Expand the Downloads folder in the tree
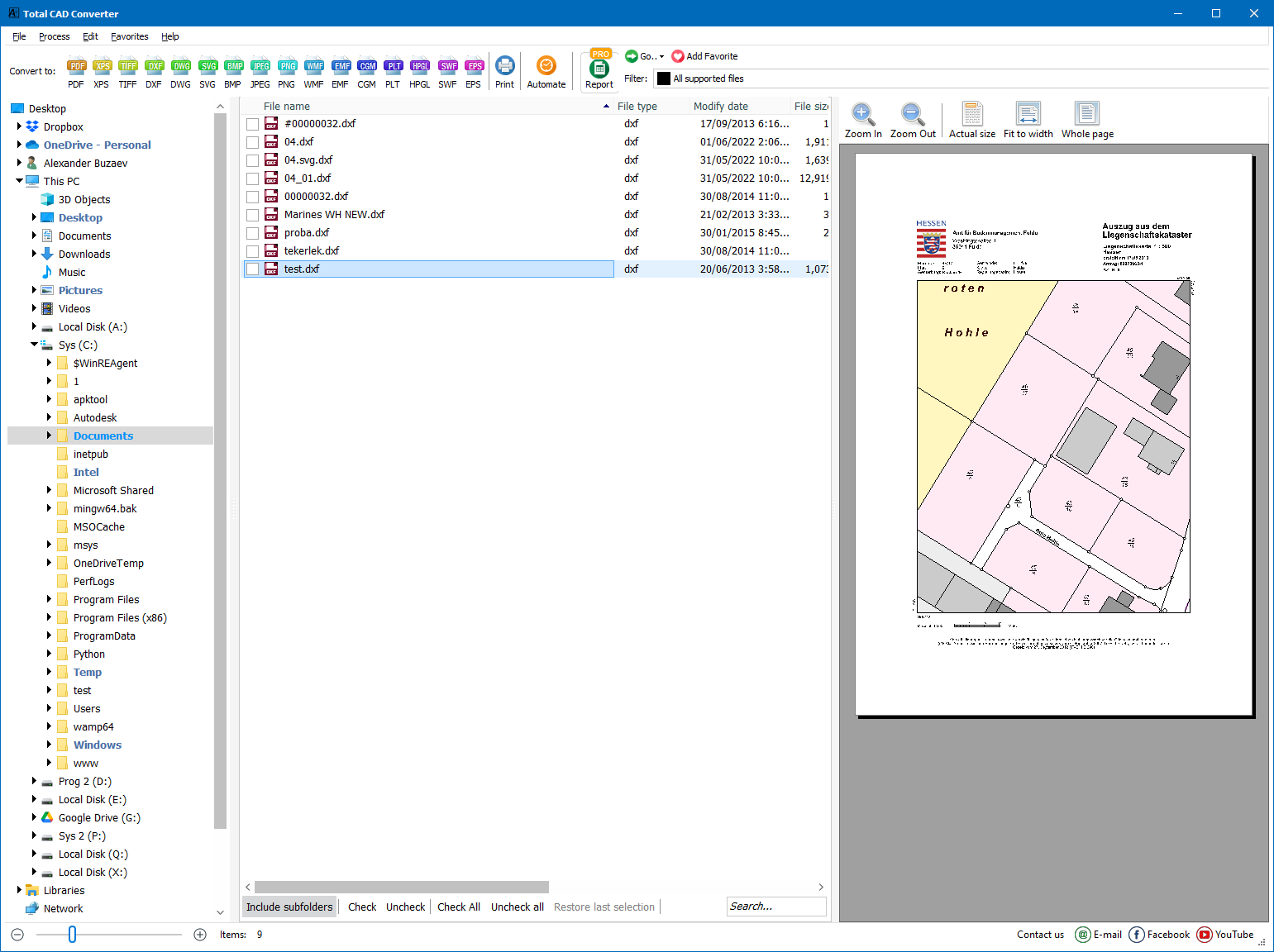Viewport: 1274px width, 952px height. [34, 254]
